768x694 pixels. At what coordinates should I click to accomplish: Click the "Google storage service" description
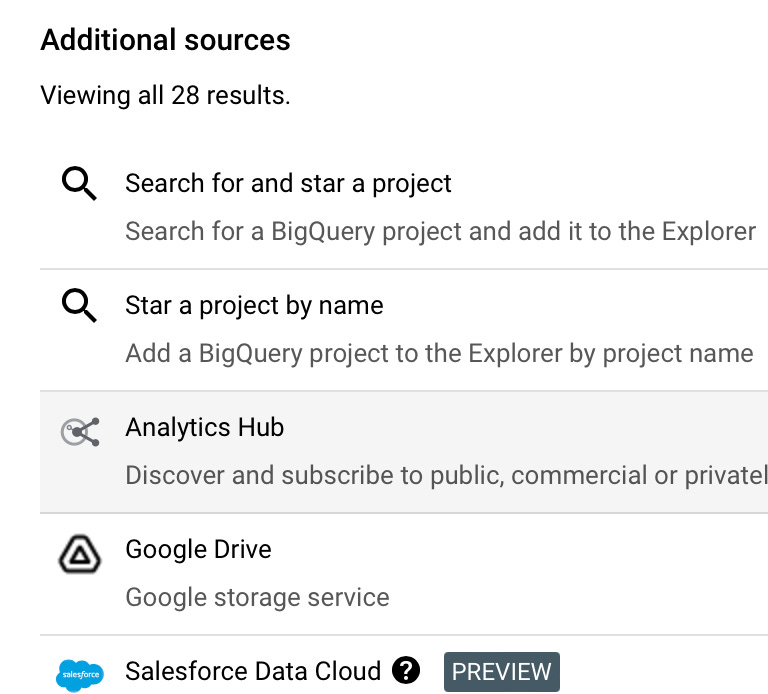coord(257,598)
